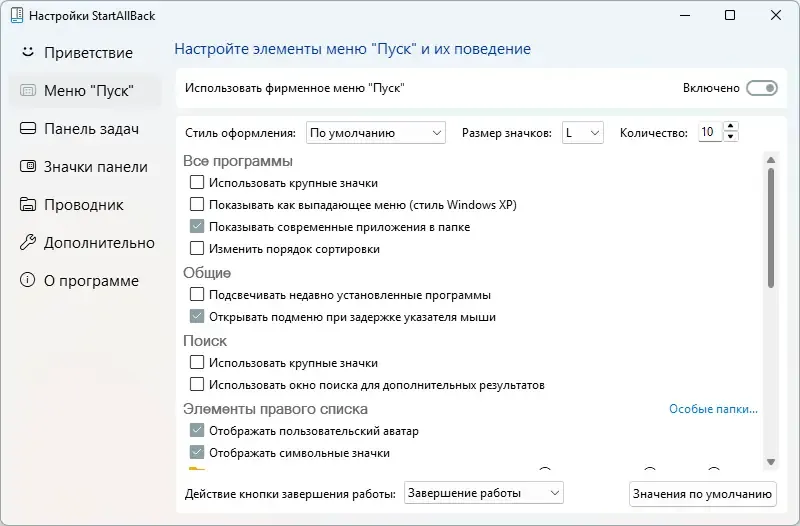
Task: Click the scrollbar up arrow in settings list
Action: [x=771, y=160]
